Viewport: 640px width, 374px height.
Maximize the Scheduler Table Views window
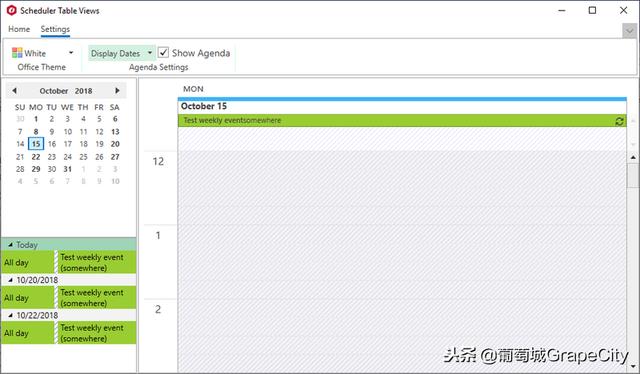click(592, 10)
